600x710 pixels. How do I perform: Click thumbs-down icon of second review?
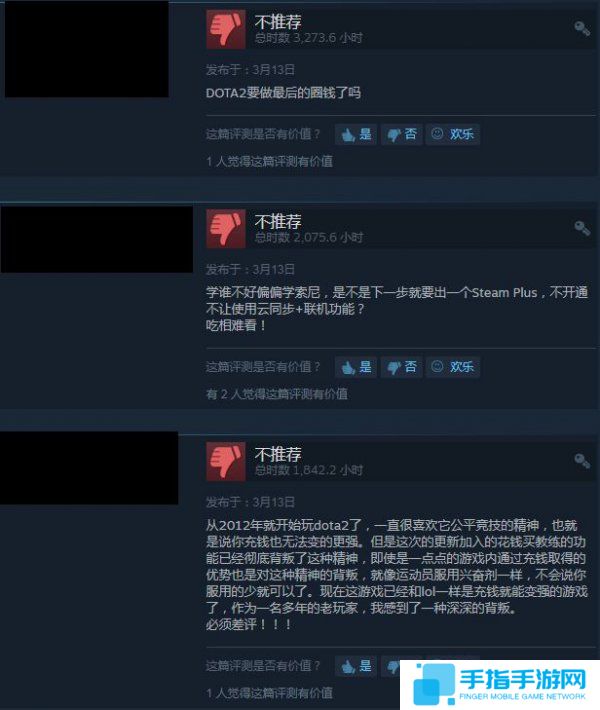point(226,229)
